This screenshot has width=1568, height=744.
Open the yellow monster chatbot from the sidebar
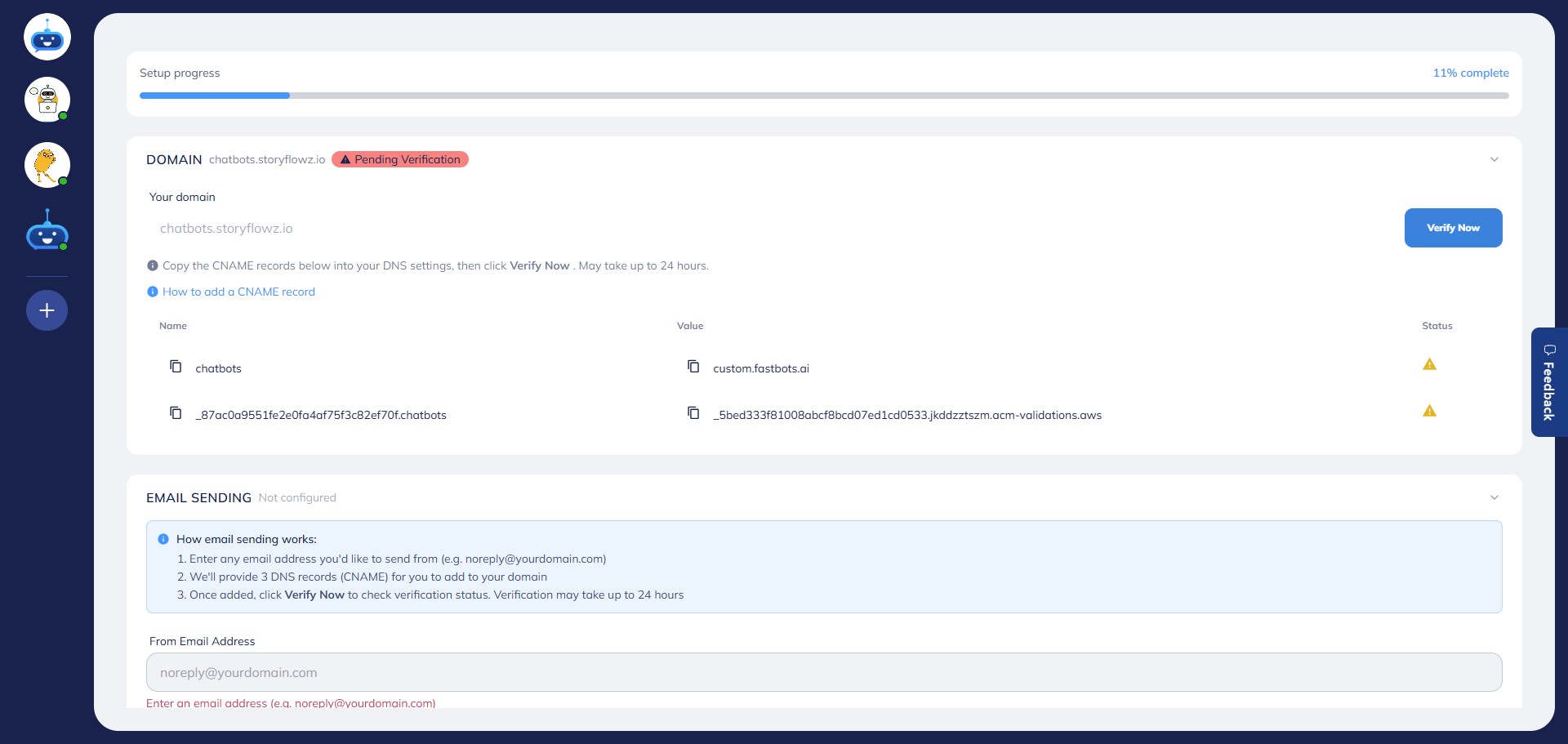(x=47, y=165)
